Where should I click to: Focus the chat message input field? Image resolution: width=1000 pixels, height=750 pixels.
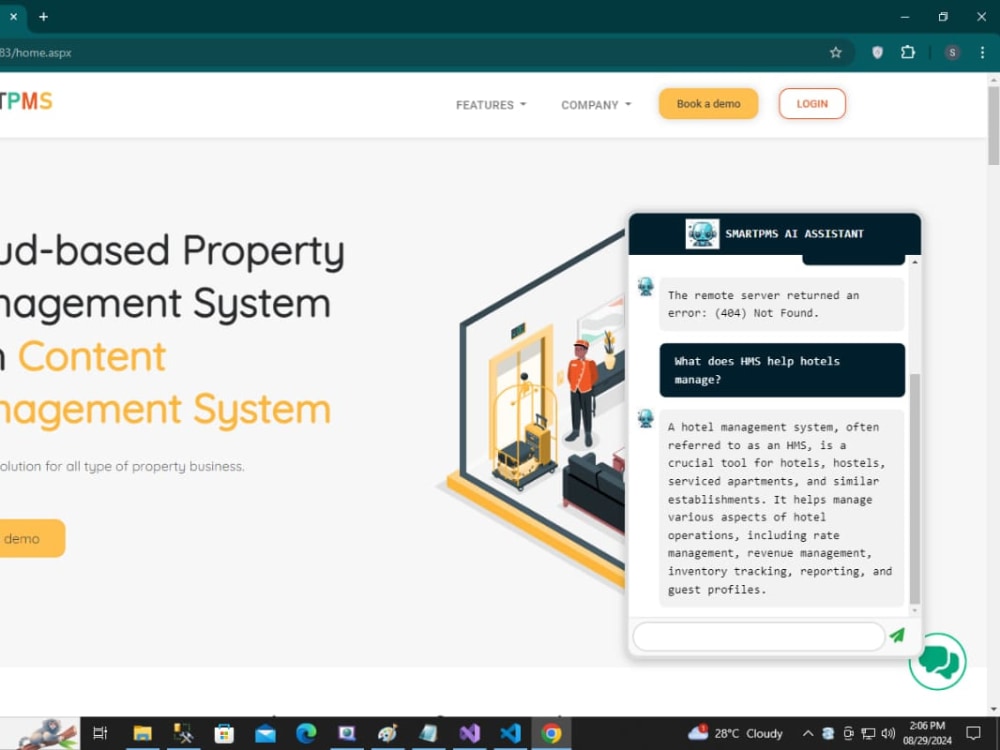(758, 636)
